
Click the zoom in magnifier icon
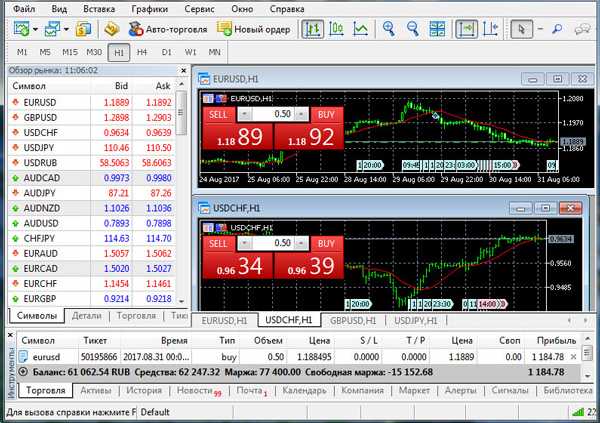[389, 29]
